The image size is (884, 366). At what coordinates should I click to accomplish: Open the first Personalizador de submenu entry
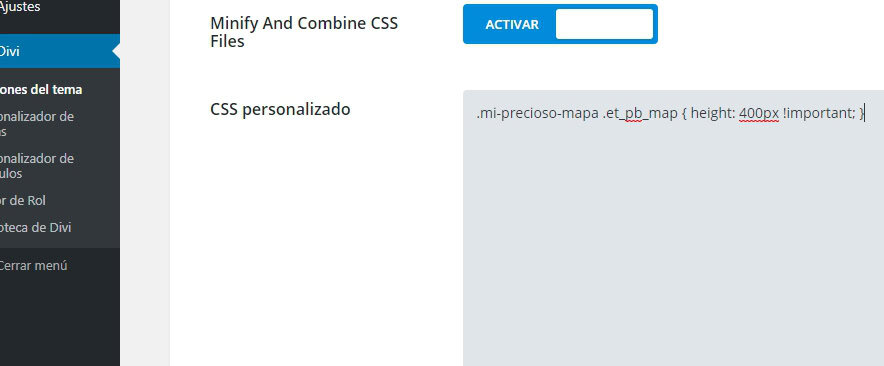click(37, 124)
